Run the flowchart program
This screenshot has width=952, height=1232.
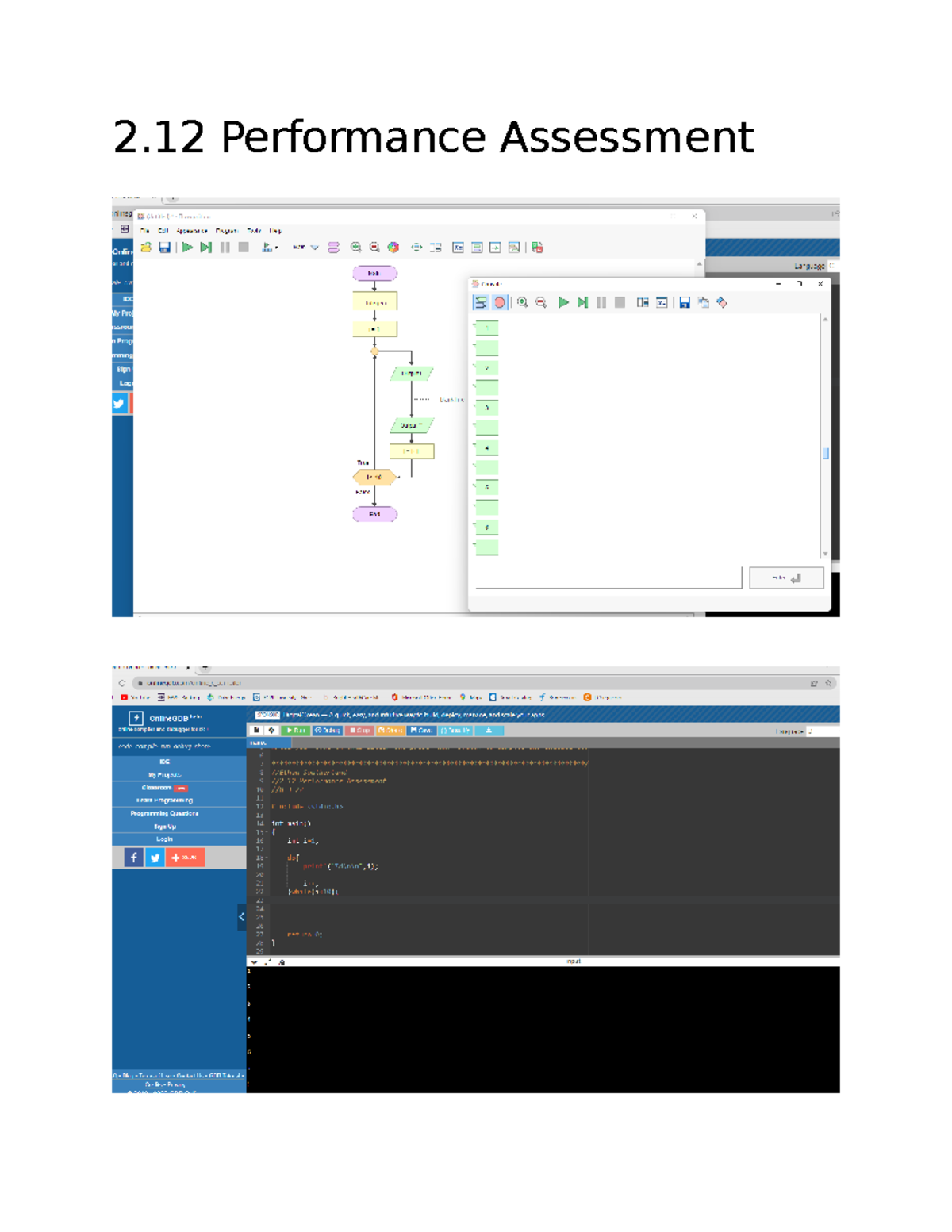pos(186,248)
